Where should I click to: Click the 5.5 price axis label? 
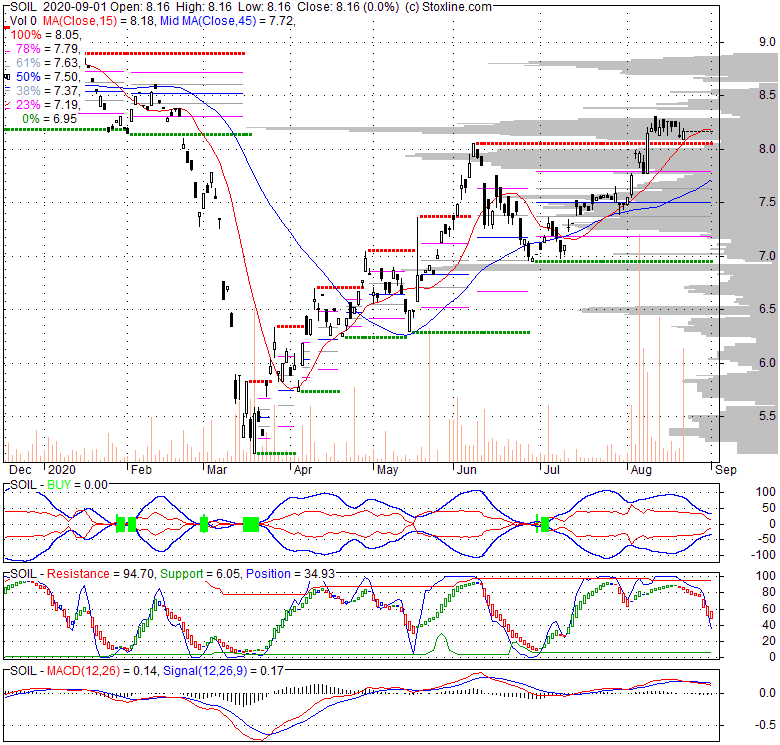(x=767, y=416)
